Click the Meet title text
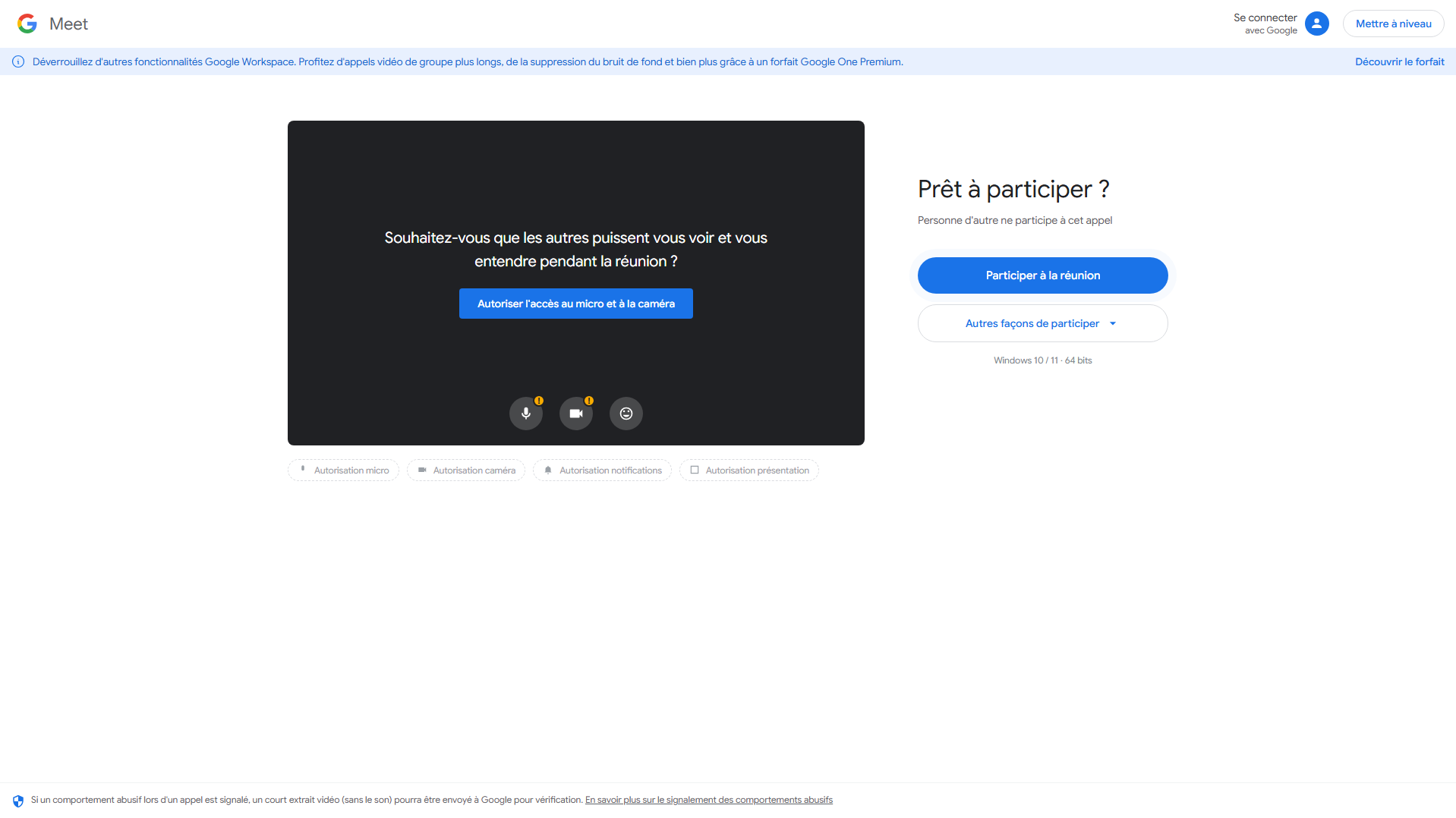1456x818 pixels. [68, 24]
